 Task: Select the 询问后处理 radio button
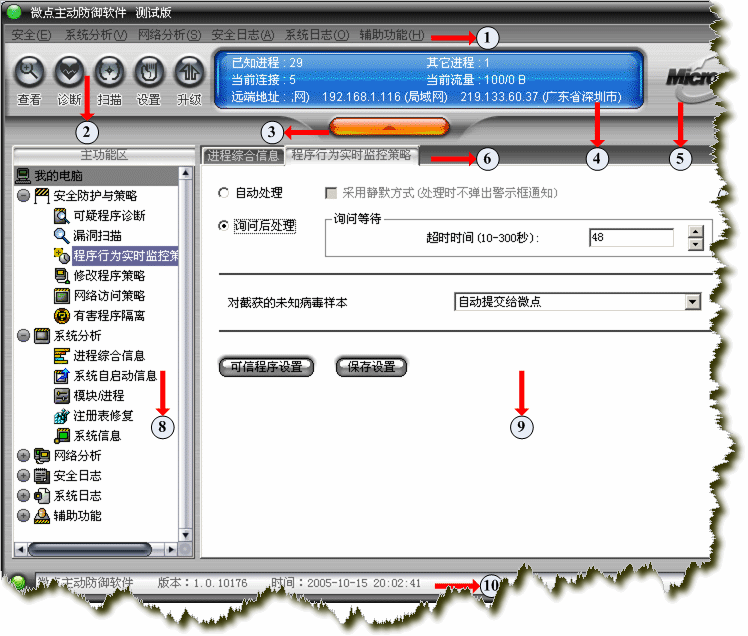coord(224,226)
